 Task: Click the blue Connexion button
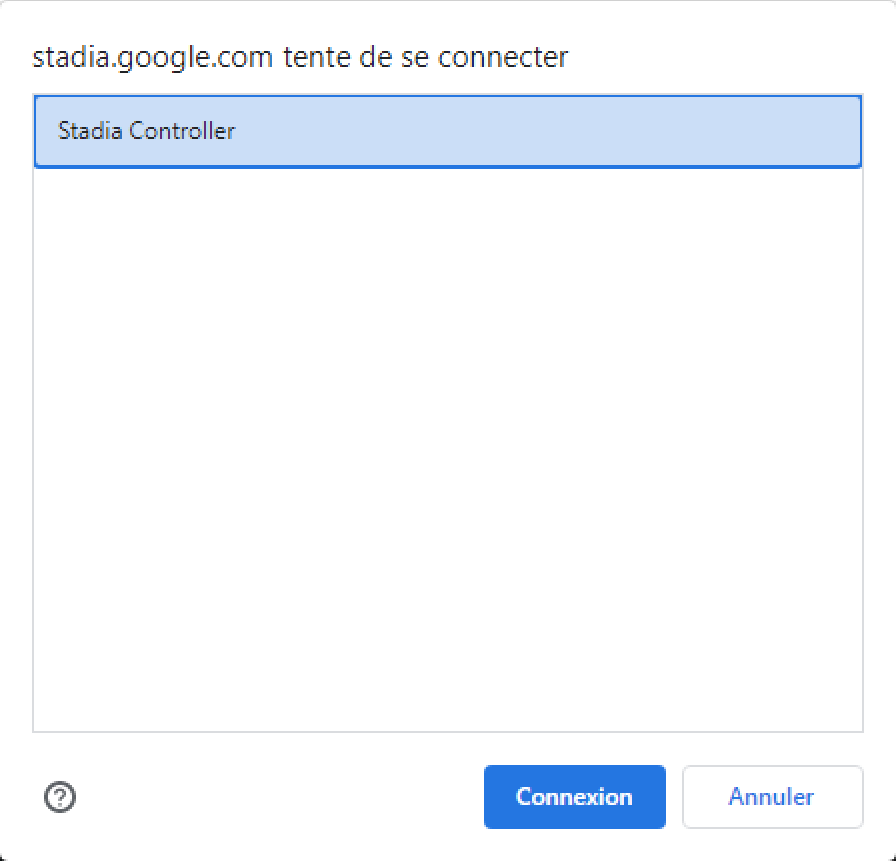574,796
